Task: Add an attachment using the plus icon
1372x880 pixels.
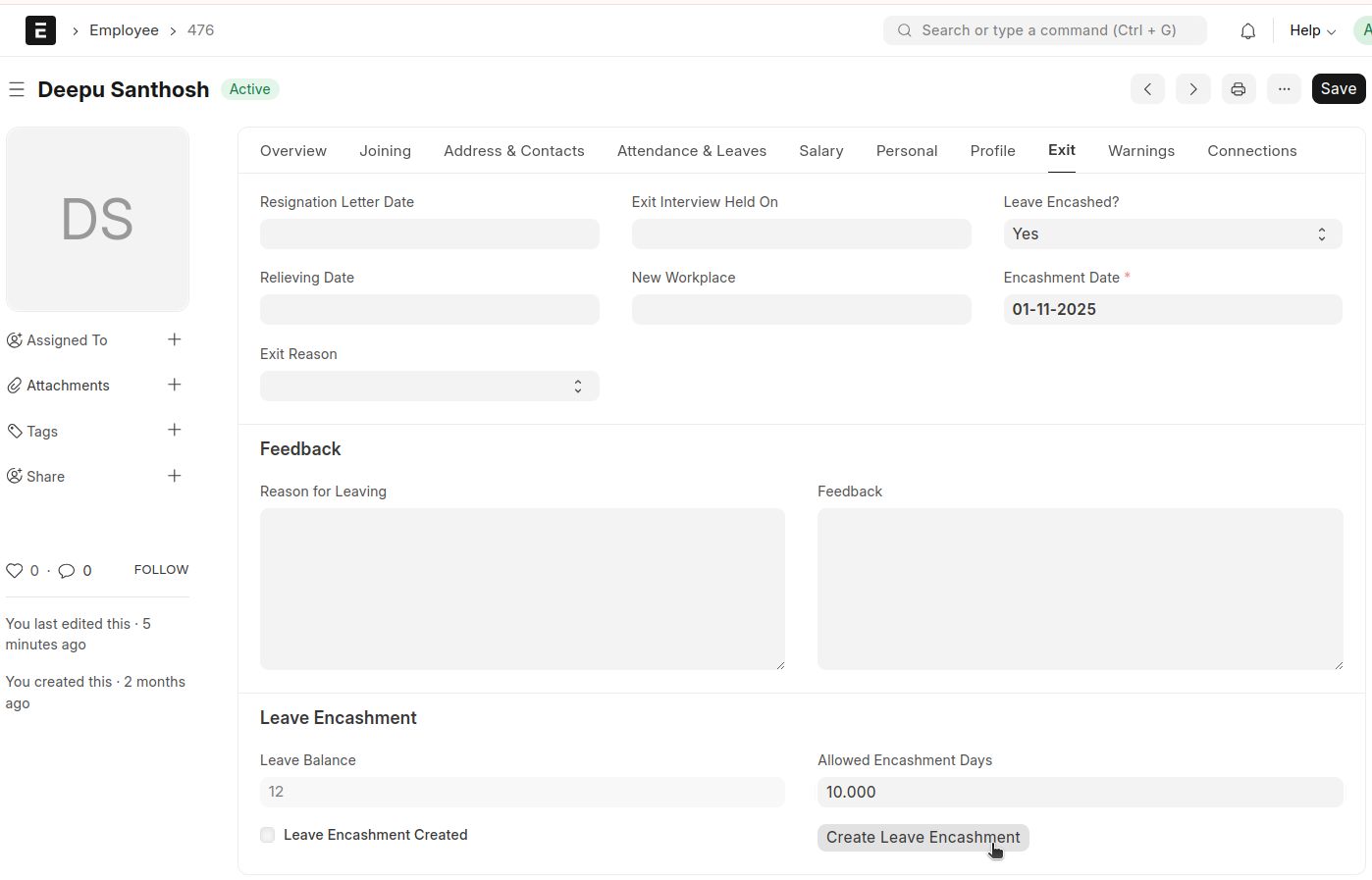Action: (175, 385)
